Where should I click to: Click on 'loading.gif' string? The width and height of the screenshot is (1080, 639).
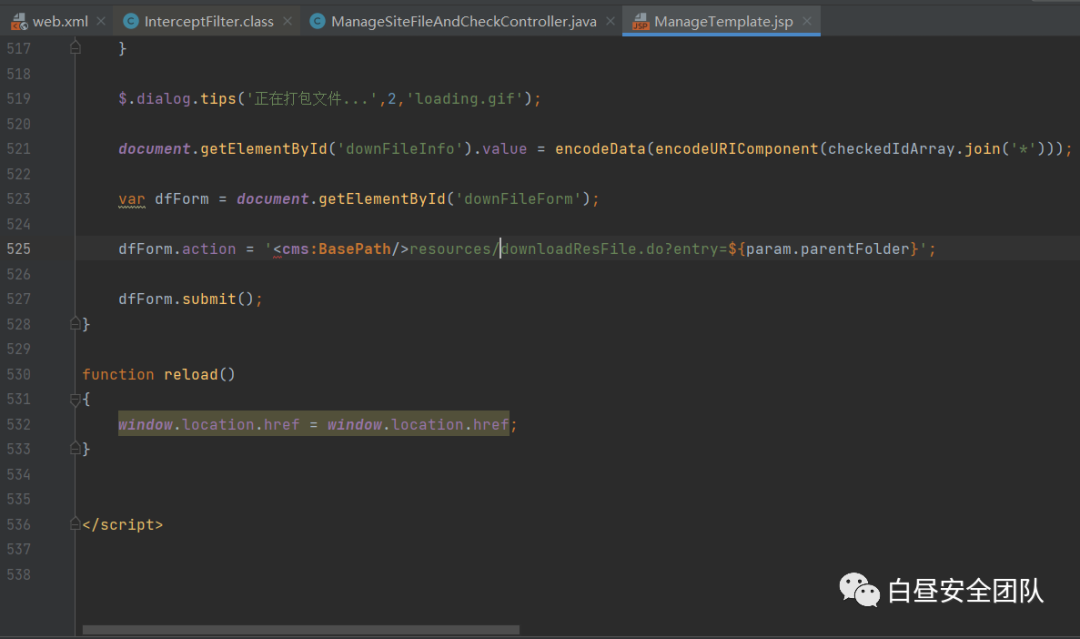[x=464, y=98]
